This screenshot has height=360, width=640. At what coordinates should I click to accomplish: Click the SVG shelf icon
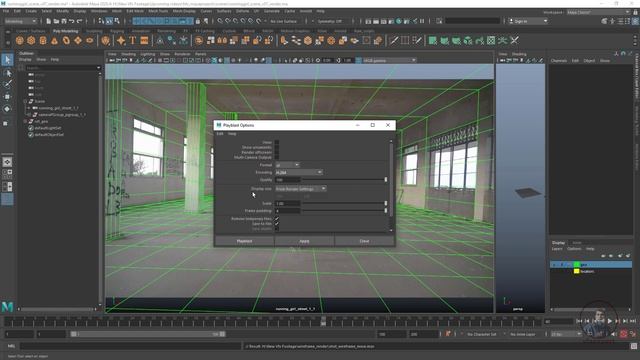click(x=144, y=40)
